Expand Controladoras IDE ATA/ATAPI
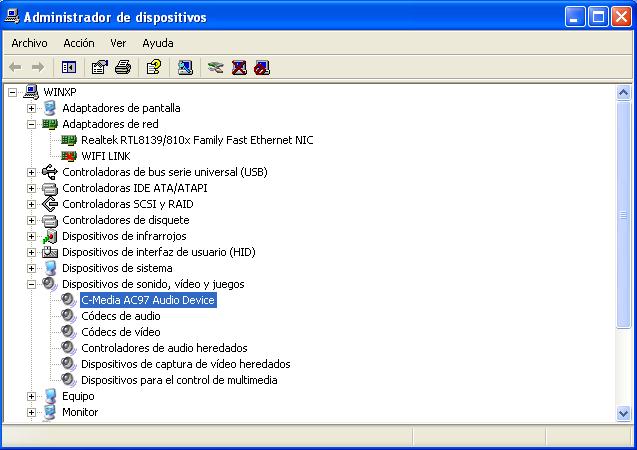The width and height of the screenshot is (637, 450). point(31,188)
